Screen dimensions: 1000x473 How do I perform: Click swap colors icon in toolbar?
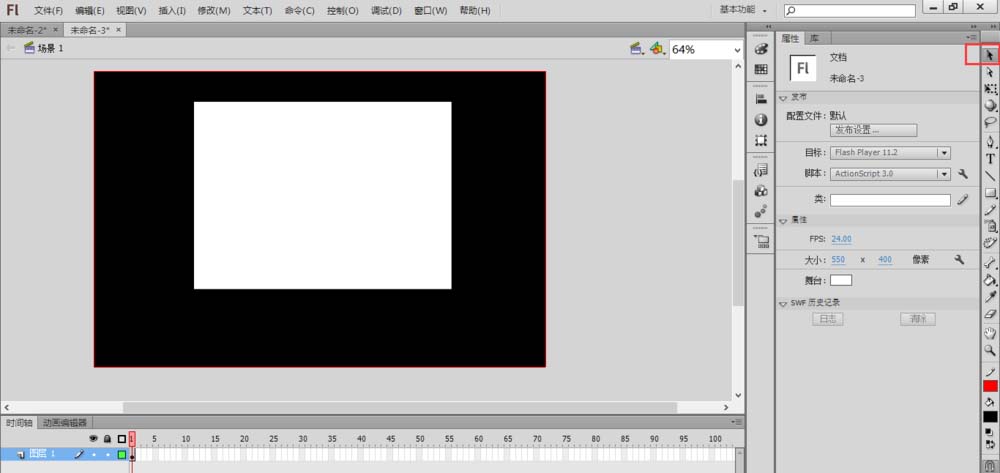(x=990, y=443)
